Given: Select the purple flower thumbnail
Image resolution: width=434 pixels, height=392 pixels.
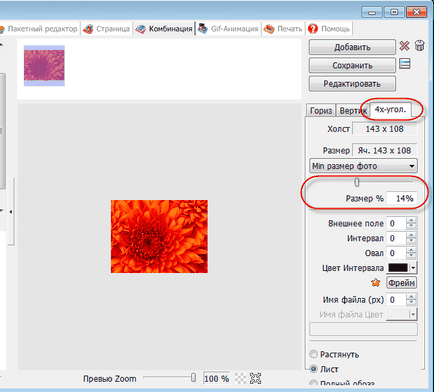Looking at the screenshot, I should 44,66.
